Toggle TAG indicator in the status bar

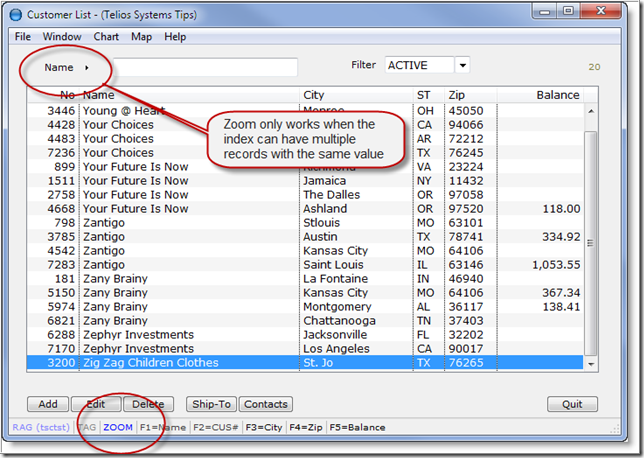(x=87, y=428)
